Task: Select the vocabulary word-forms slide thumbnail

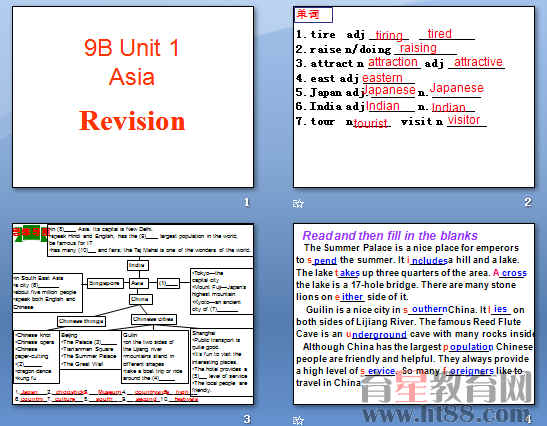Action: tap(414, 97)
